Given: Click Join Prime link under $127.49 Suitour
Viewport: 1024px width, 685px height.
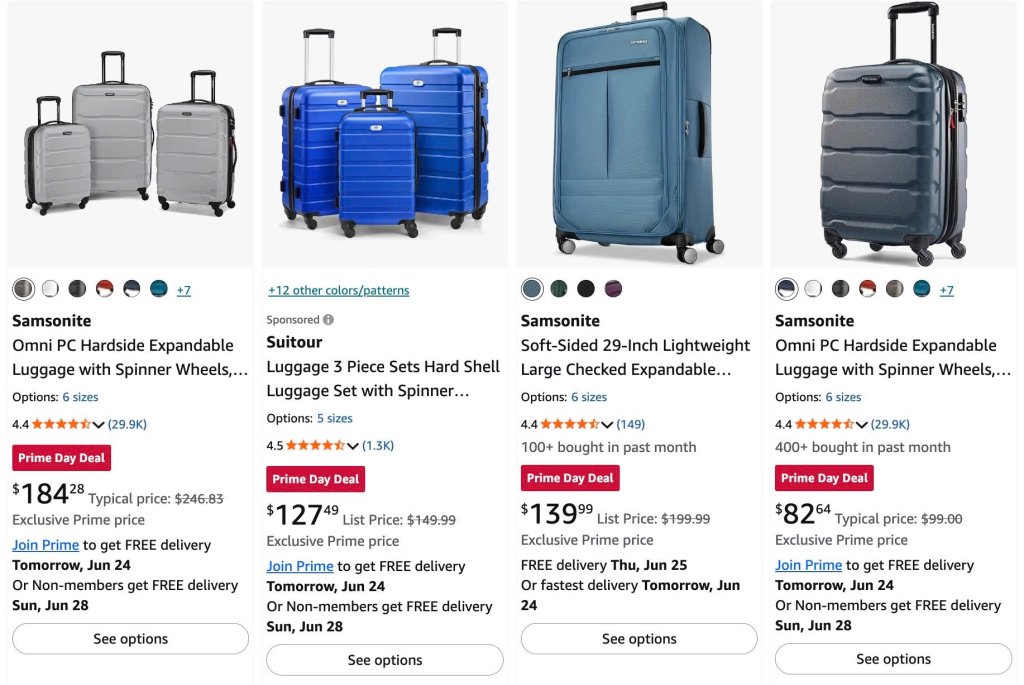Looking at the screenshot, I should (x=300, y=566).
